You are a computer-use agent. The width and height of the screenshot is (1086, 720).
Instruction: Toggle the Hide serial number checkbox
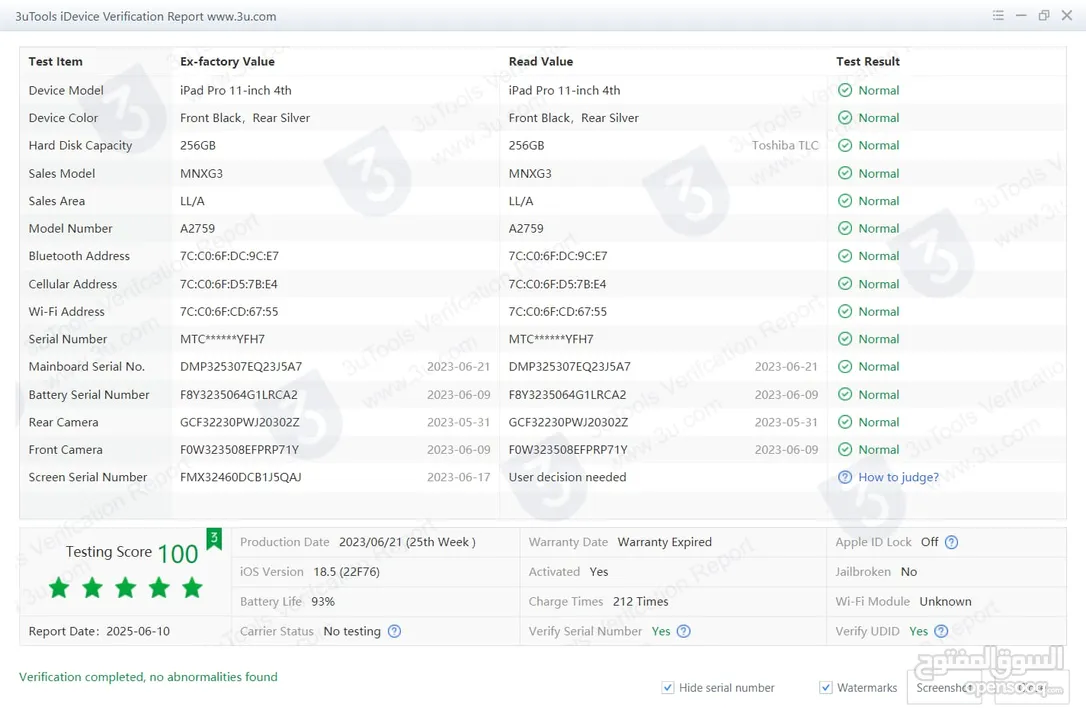(x=668, y=687)
